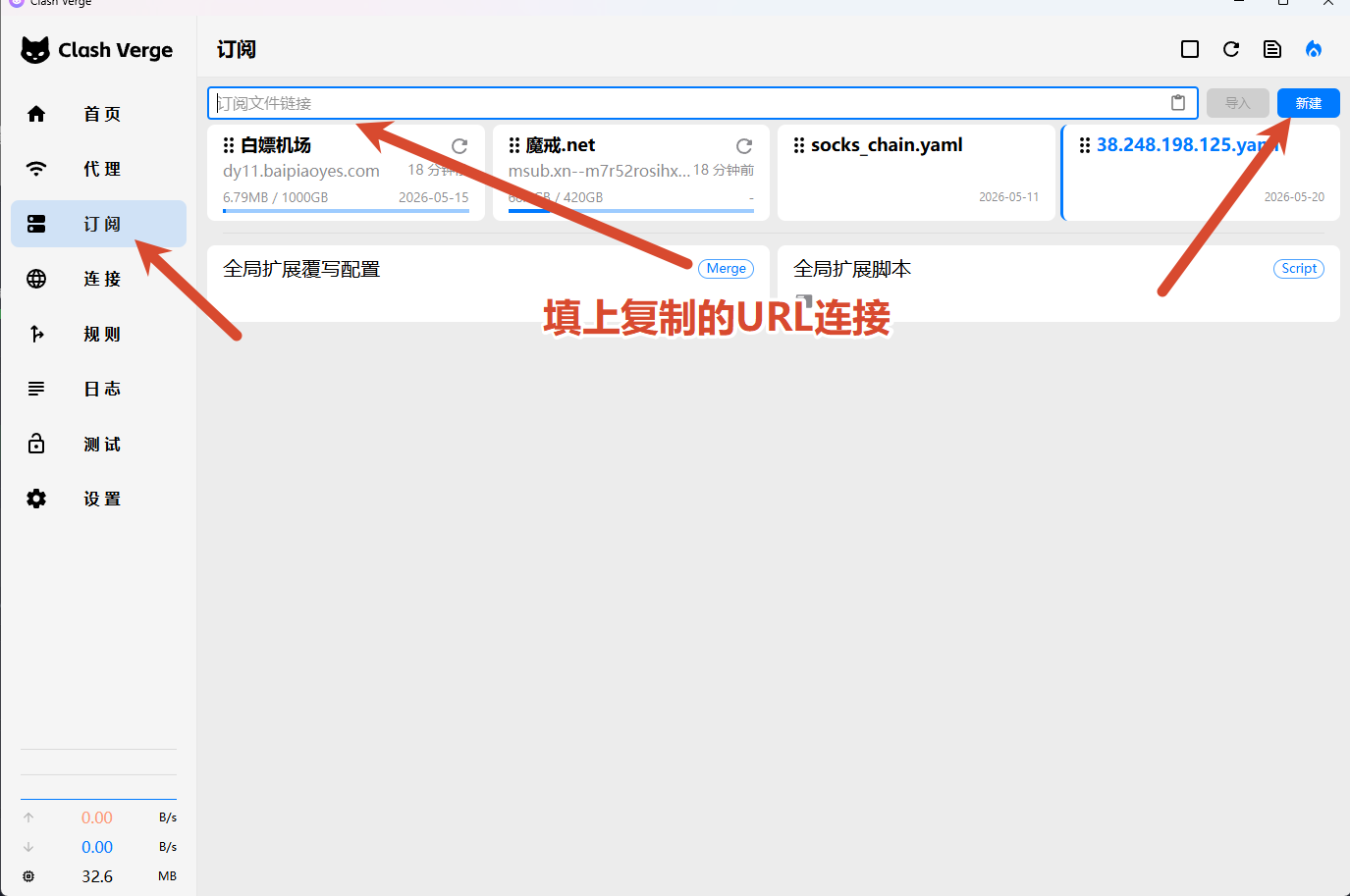
Task: Open the 测试 test page
Action: (x=98, y=444)
